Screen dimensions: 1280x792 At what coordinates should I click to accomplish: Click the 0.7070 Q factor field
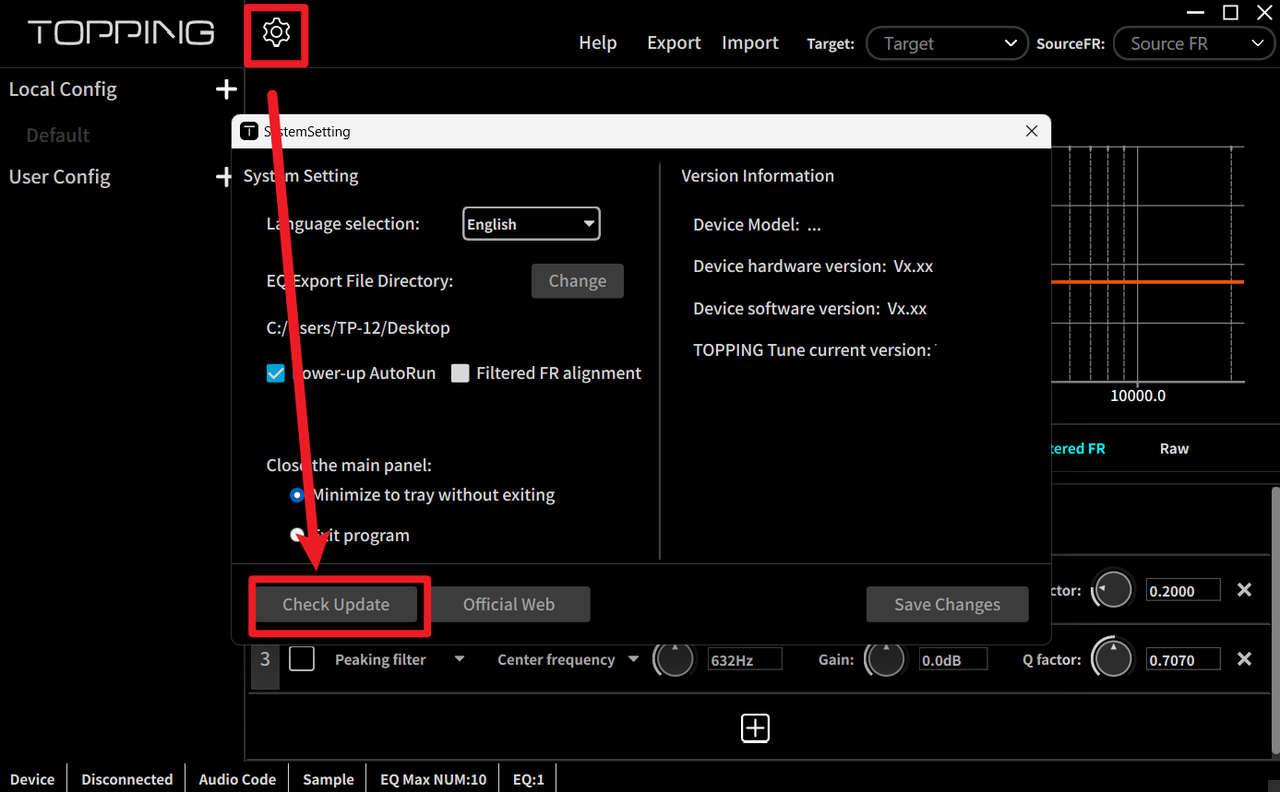tap(1183, 660)
